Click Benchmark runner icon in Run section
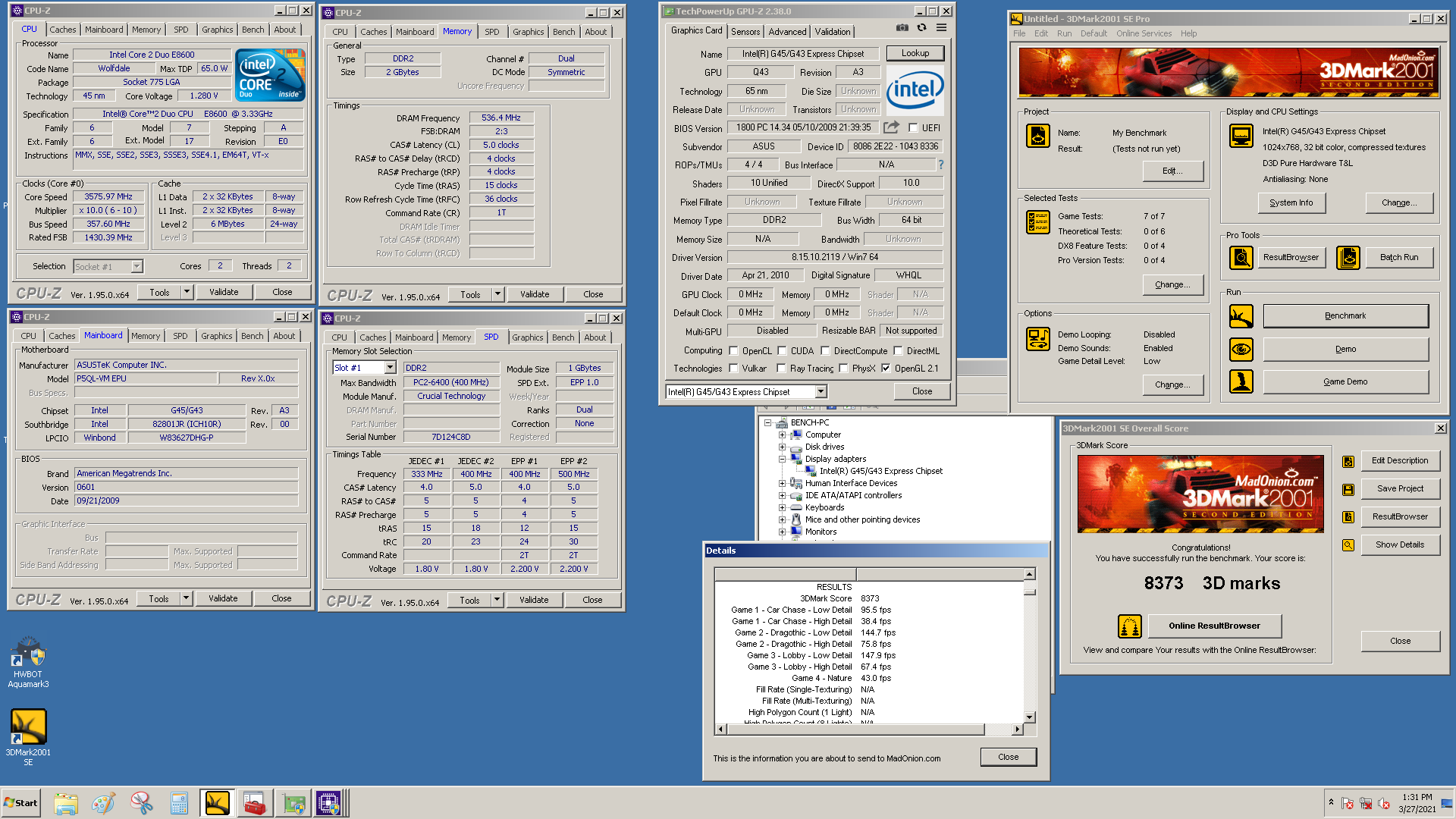The image size is (1456, 819). point(1241,316)
